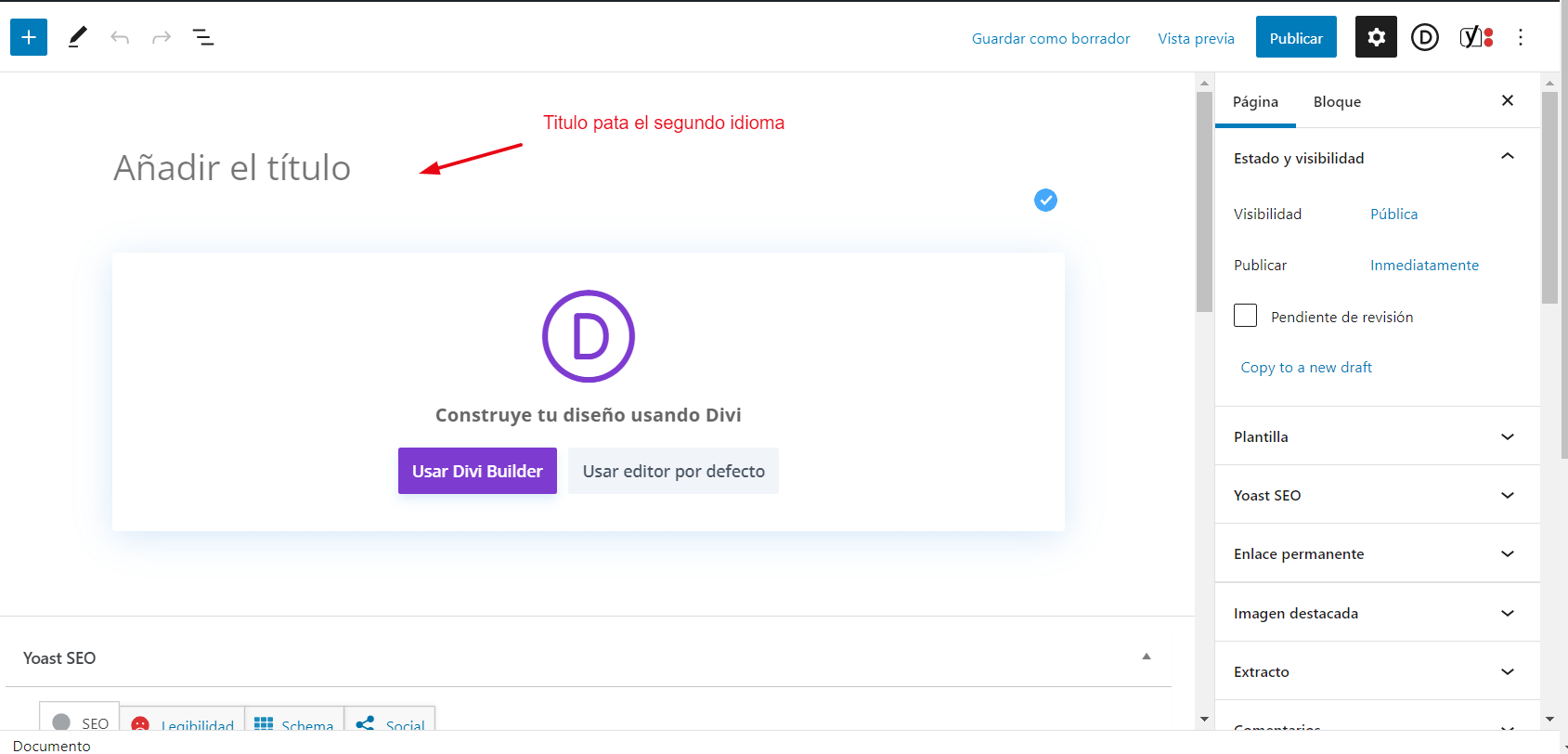This screenshot has width=1568, height=754.
Task: Click the Social share icon
Action: (x=365, y=723)
